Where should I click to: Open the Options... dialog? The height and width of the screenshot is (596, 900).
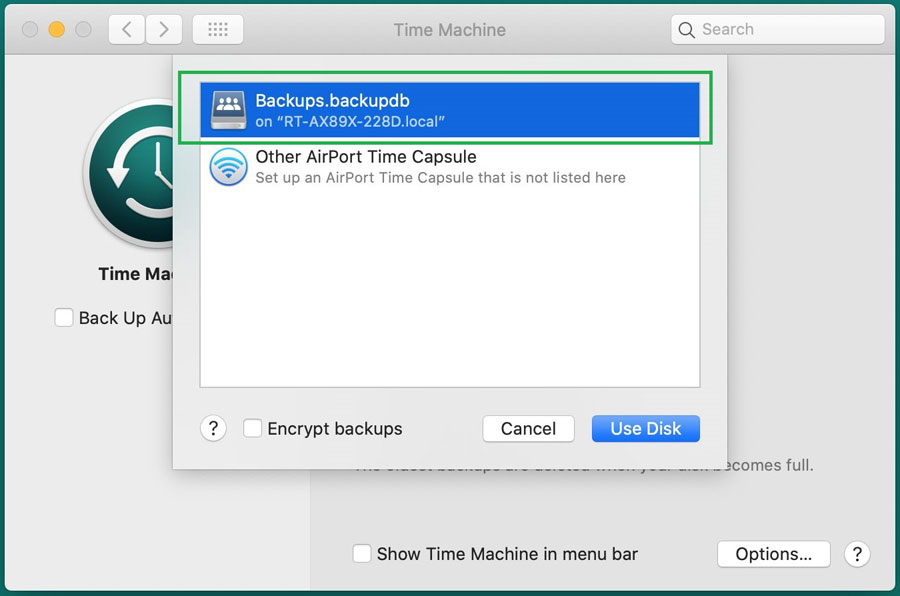(774, 554)
